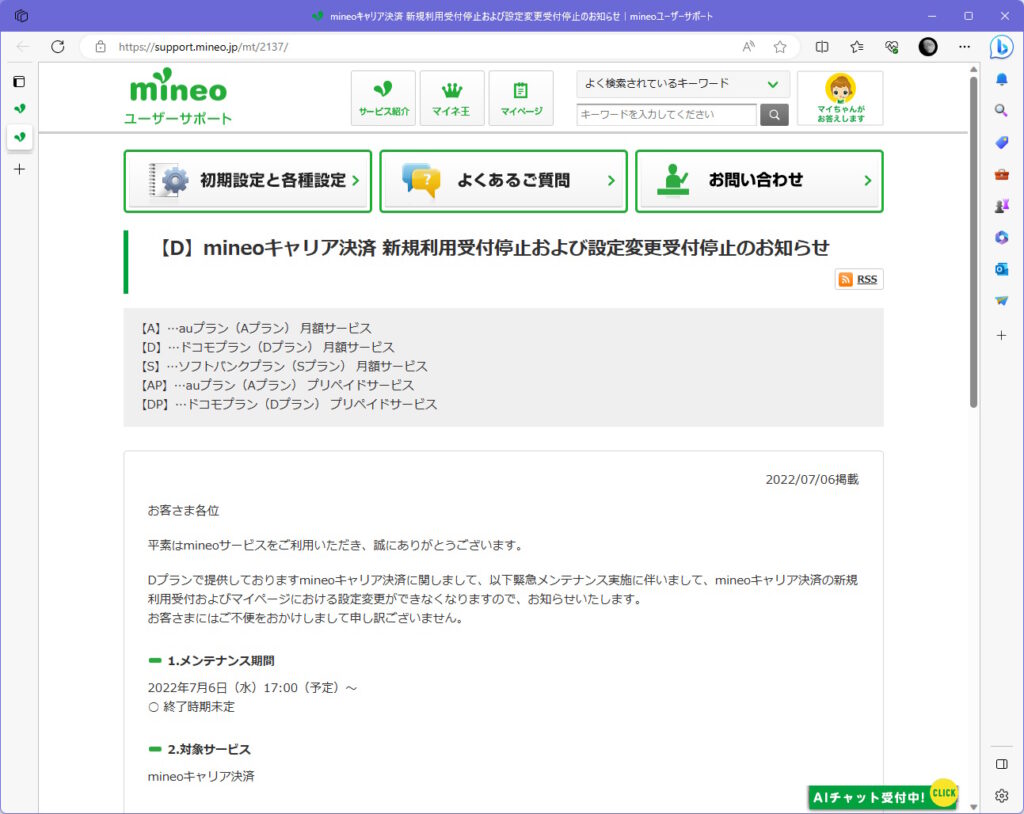Image resolution: width=1024 pixels, height=814 pixels.
Task: Open マイページ navigation item
Action: (x=521, y=98)
